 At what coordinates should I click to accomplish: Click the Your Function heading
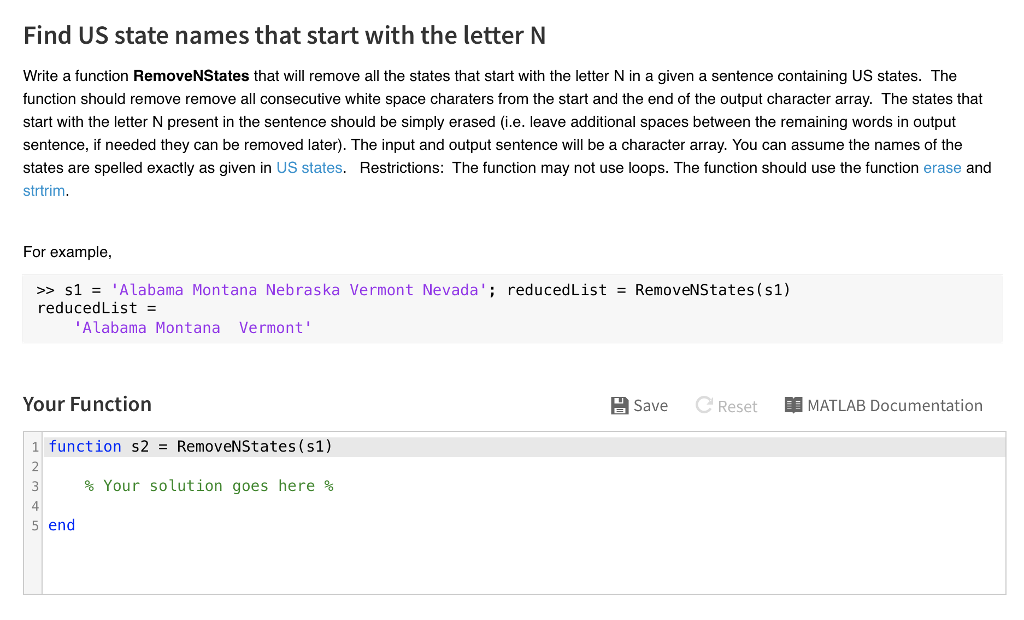(86, 404)
